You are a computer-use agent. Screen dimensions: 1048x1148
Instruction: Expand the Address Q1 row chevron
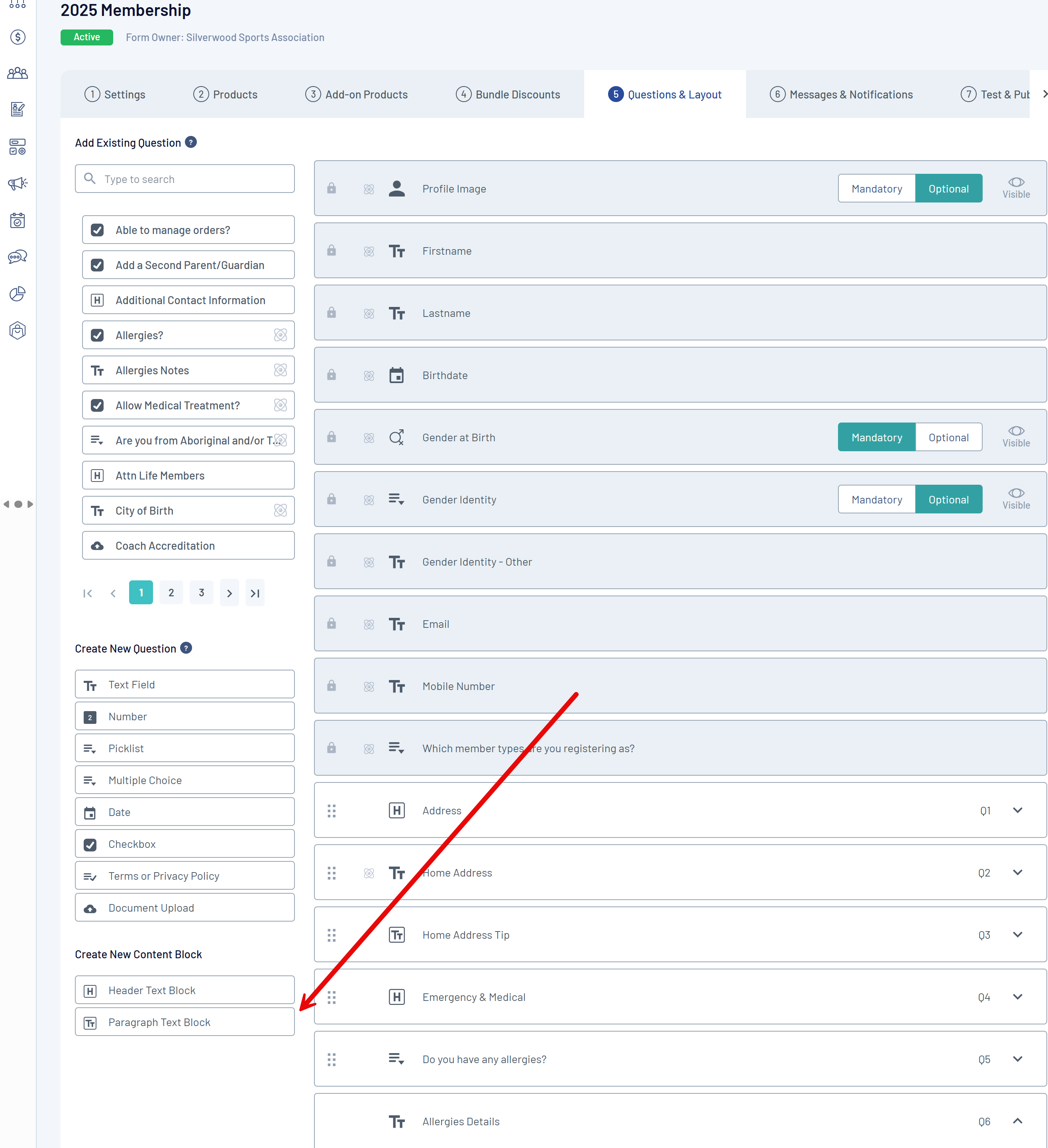point(1017,810)
